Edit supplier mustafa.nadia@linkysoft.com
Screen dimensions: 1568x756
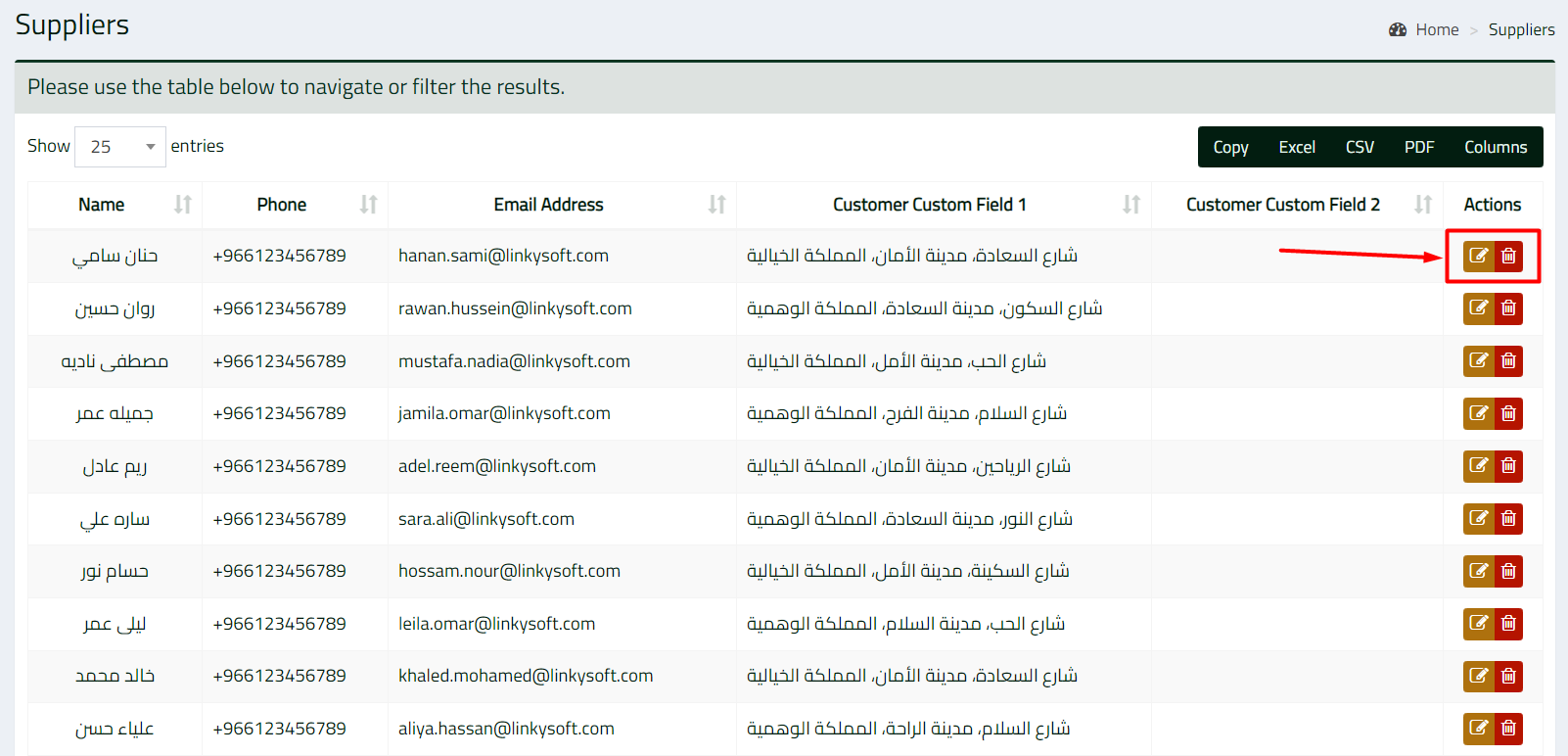(1479, 360)
